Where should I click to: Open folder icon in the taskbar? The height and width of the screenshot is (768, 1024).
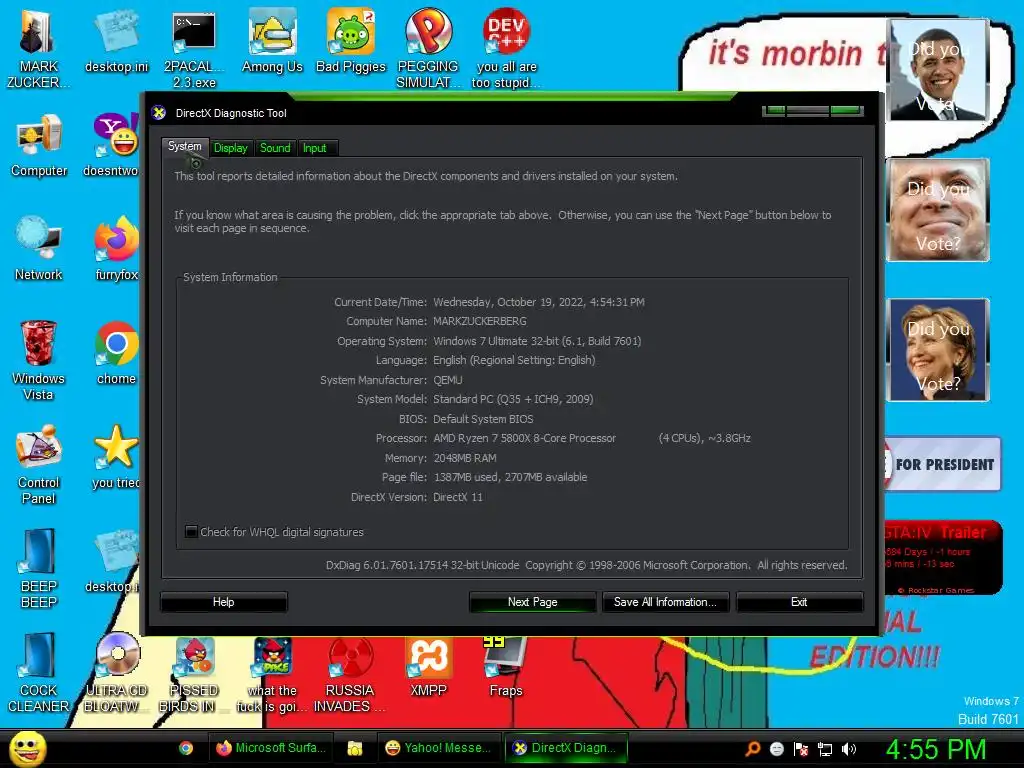pos(355,748)
